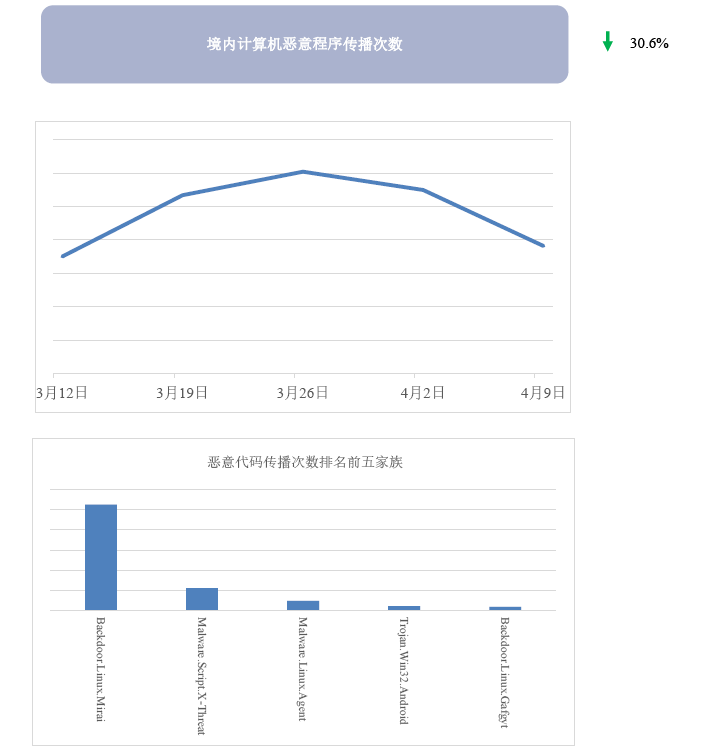Select the Malware.Linux.Agent label
Image resolution: width=705 pixels, height=756 pixels.
coord(302,669)
